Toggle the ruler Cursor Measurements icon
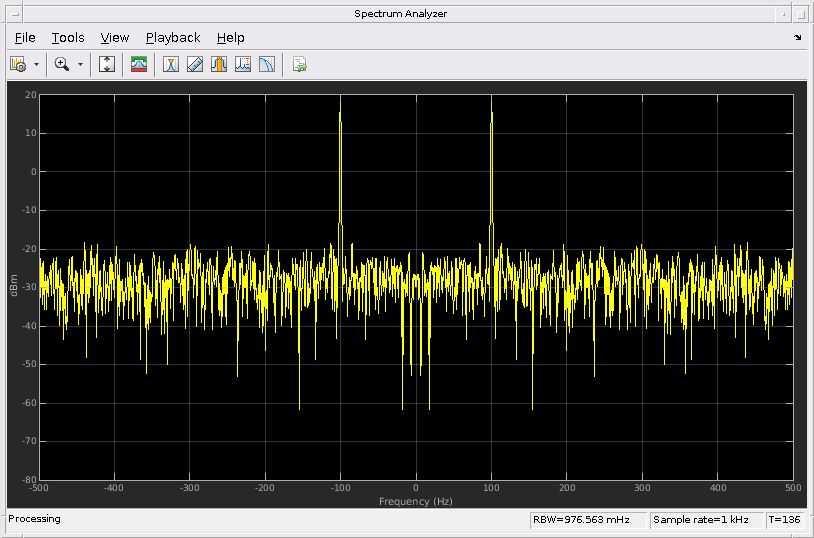Image resolution: width=814 pixels, height=538 pixels. 195,64
